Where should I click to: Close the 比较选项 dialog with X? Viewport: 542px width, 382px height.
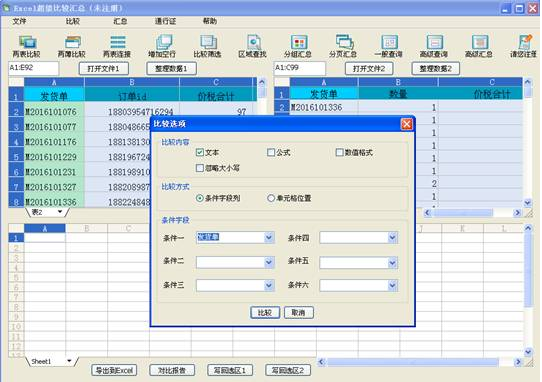(406, 124)
